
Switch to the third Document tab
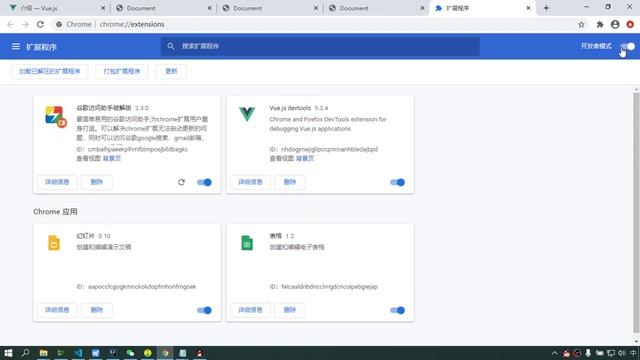(376, 8)
